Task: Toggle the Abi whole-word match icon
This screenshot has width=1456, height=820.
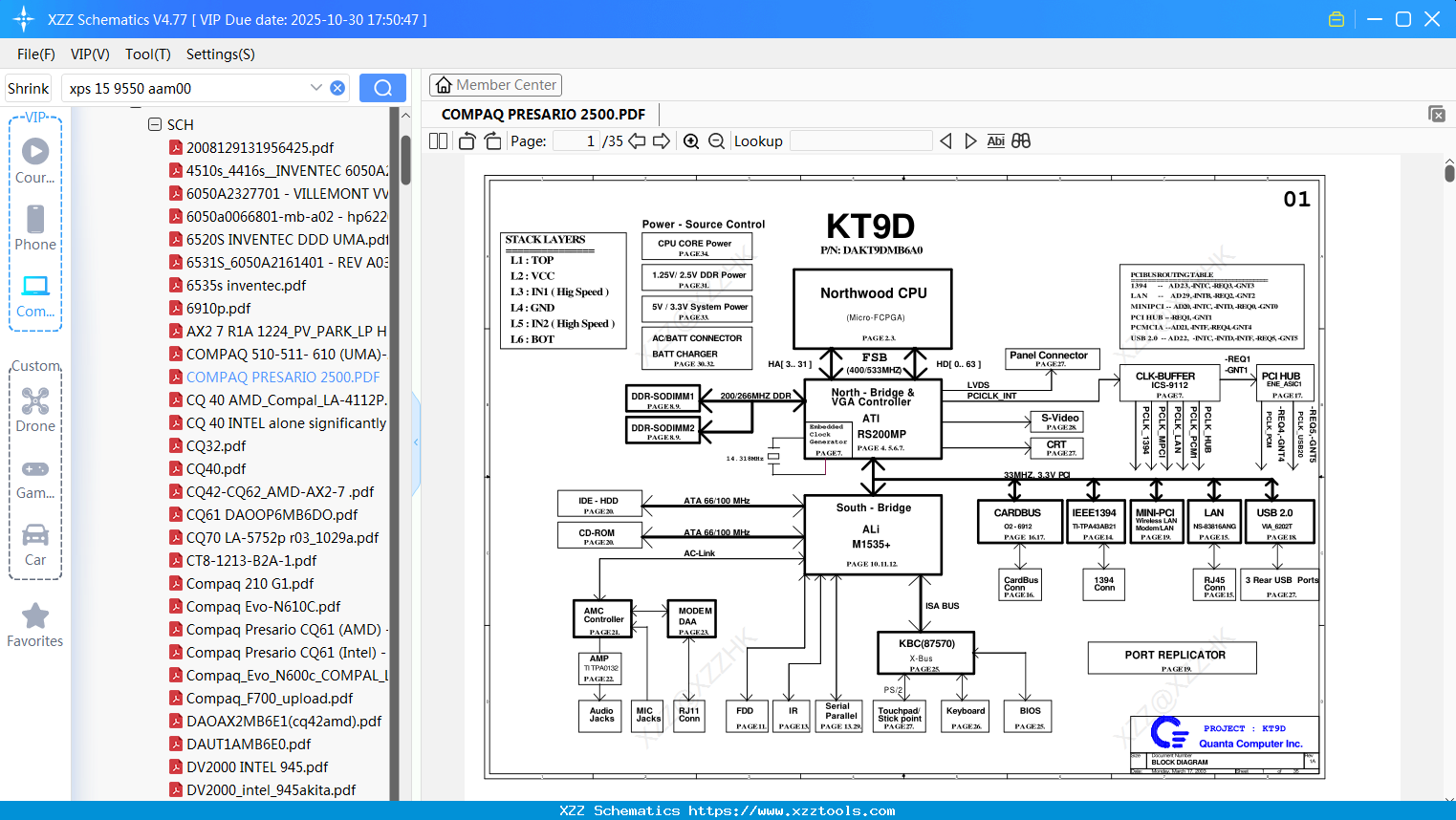Action: point(995,140)
